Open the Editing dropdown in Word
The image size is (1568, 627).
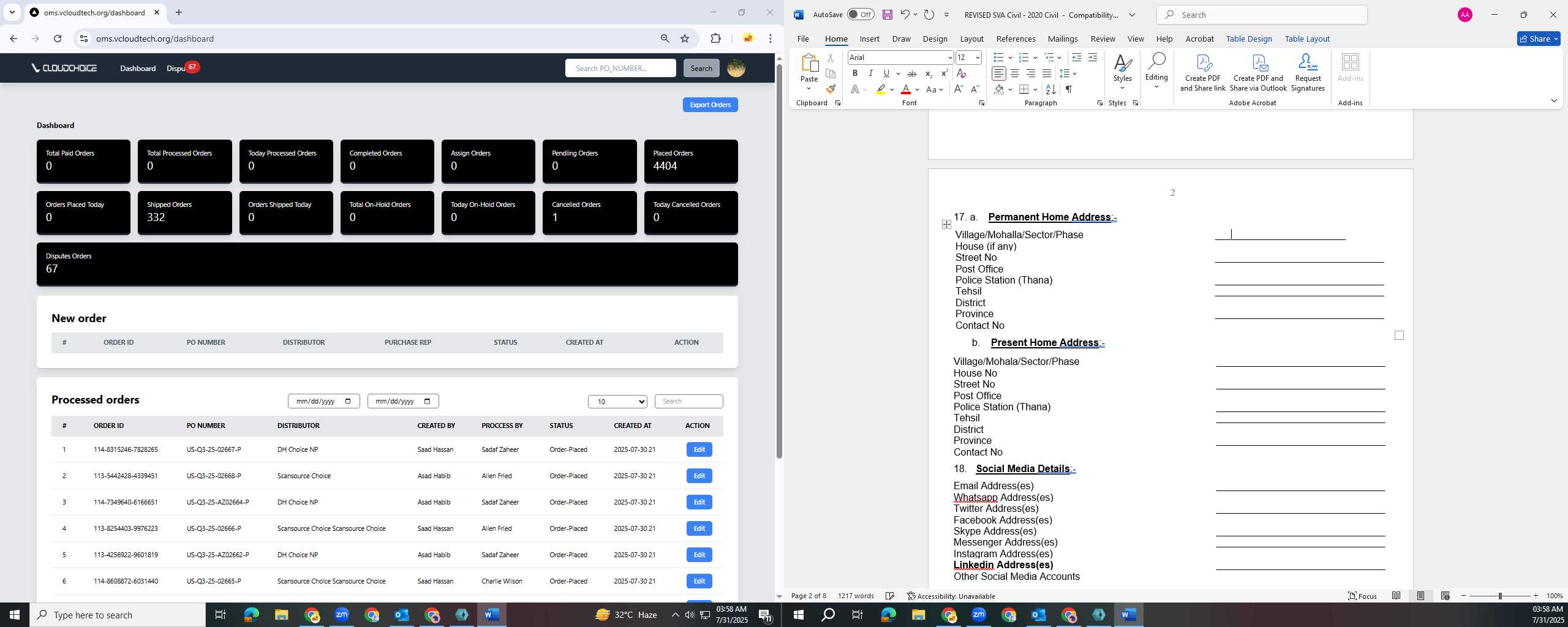click(1156, 72)
